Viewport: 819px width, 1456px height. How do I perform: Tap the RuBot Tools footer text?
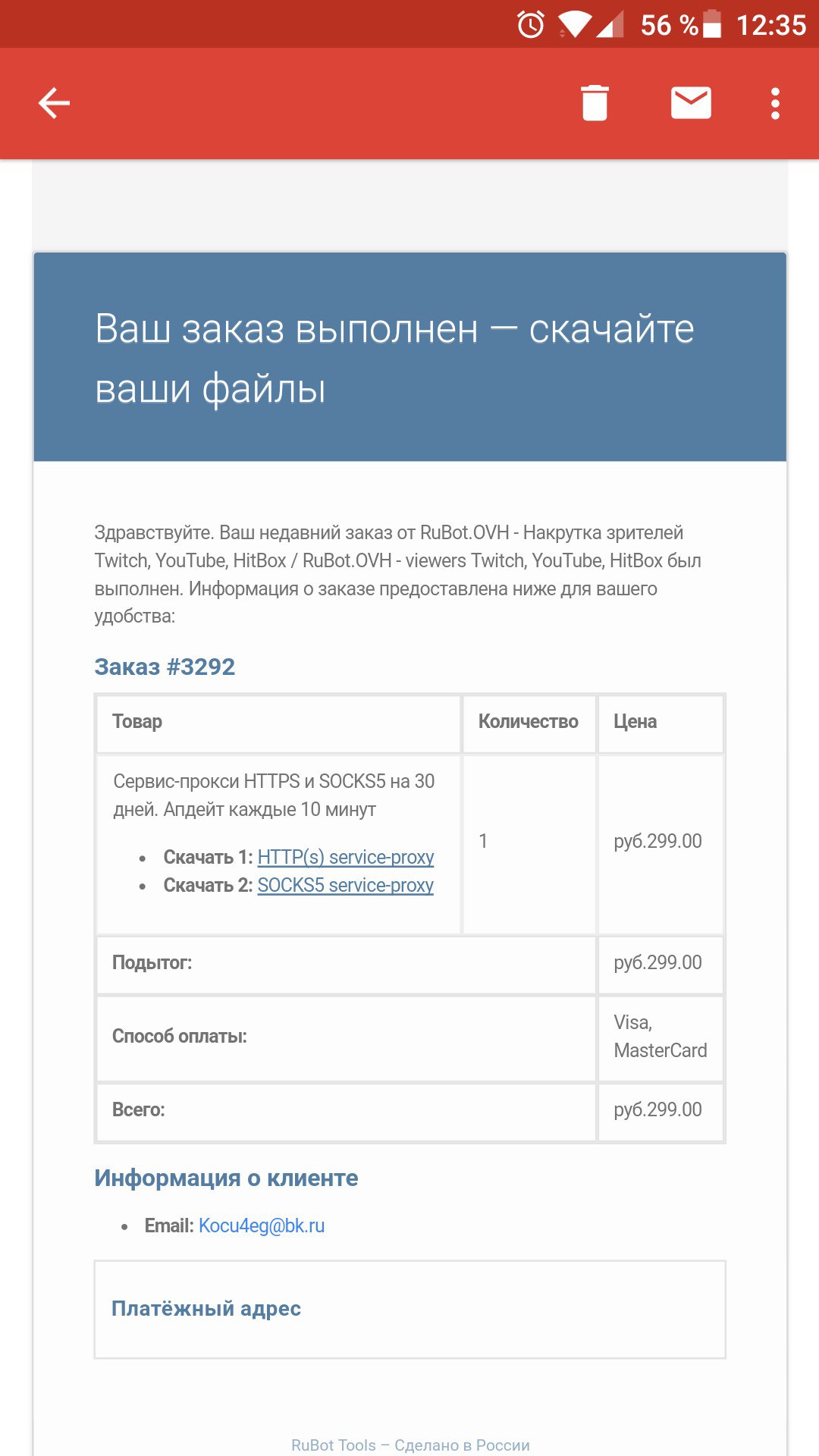tap(410, 1445)
